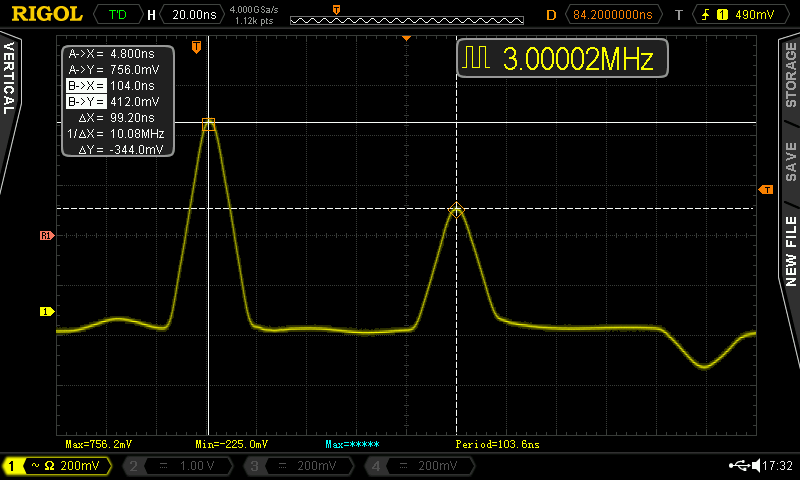The height and width of the screenshot is (480, 800).
Task: Click channel 3 200mV scale
Action: click(x=317, y=466)
